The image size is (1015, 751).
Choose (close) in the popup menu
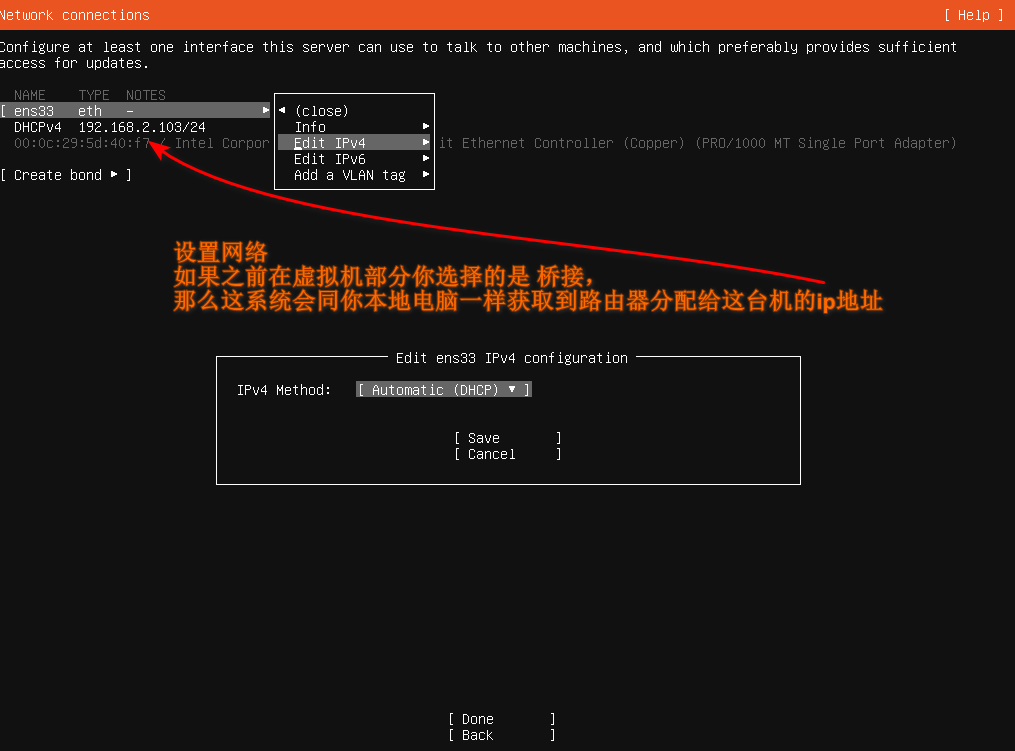321,111
